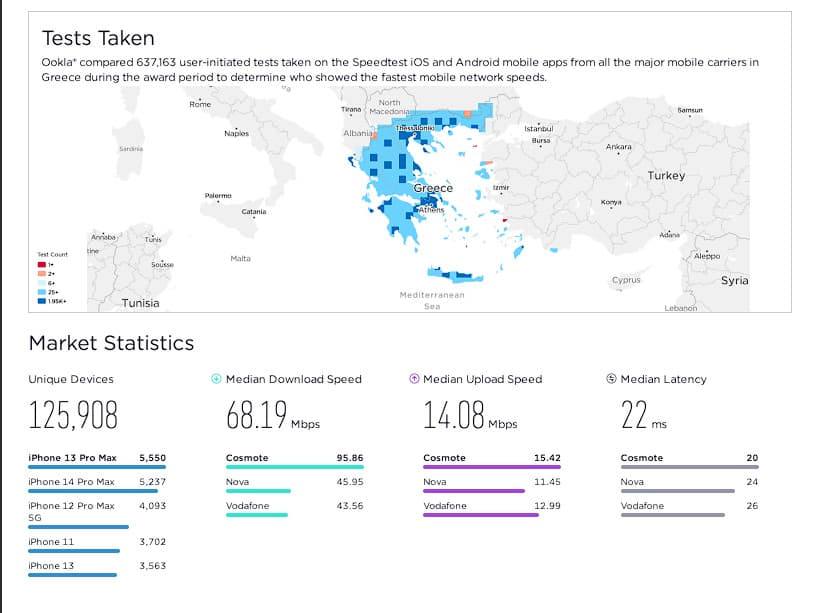Click the 15.42 upload speed value

(547, 458)
